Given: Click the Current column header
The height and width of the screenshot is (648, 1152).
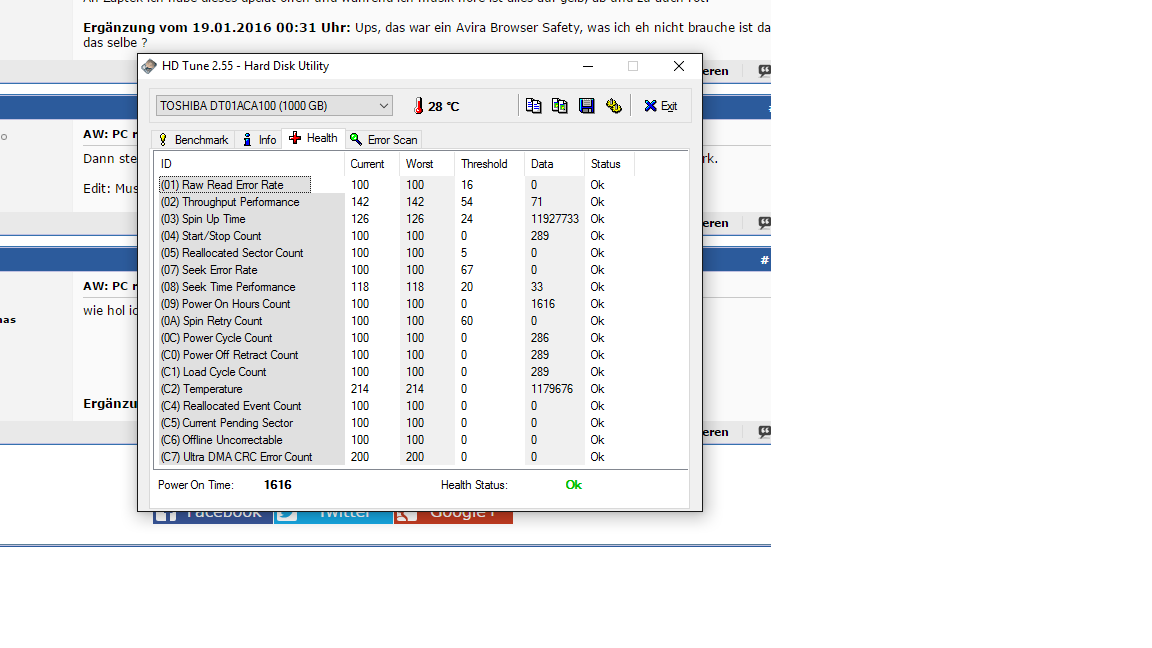Looking at the screenshot, I should (372, 164).
